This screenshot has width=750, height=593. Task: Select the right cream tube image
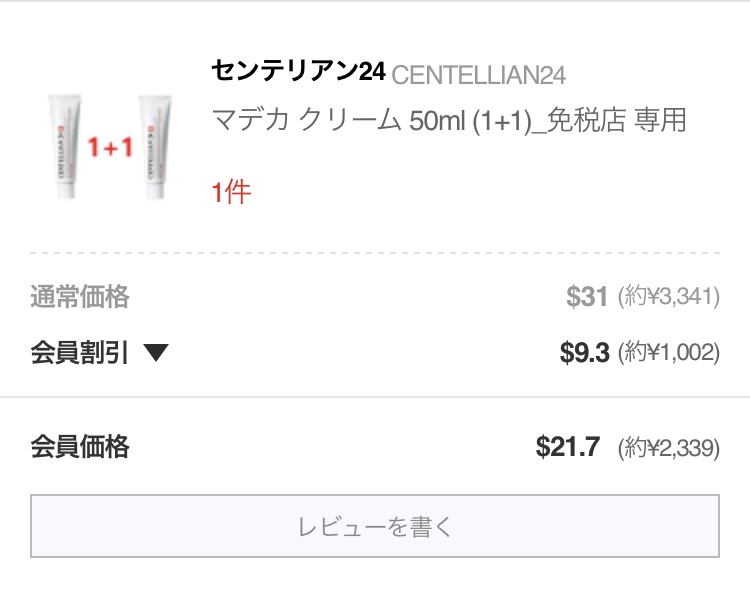pyautogui.click(x=154, y=146)
